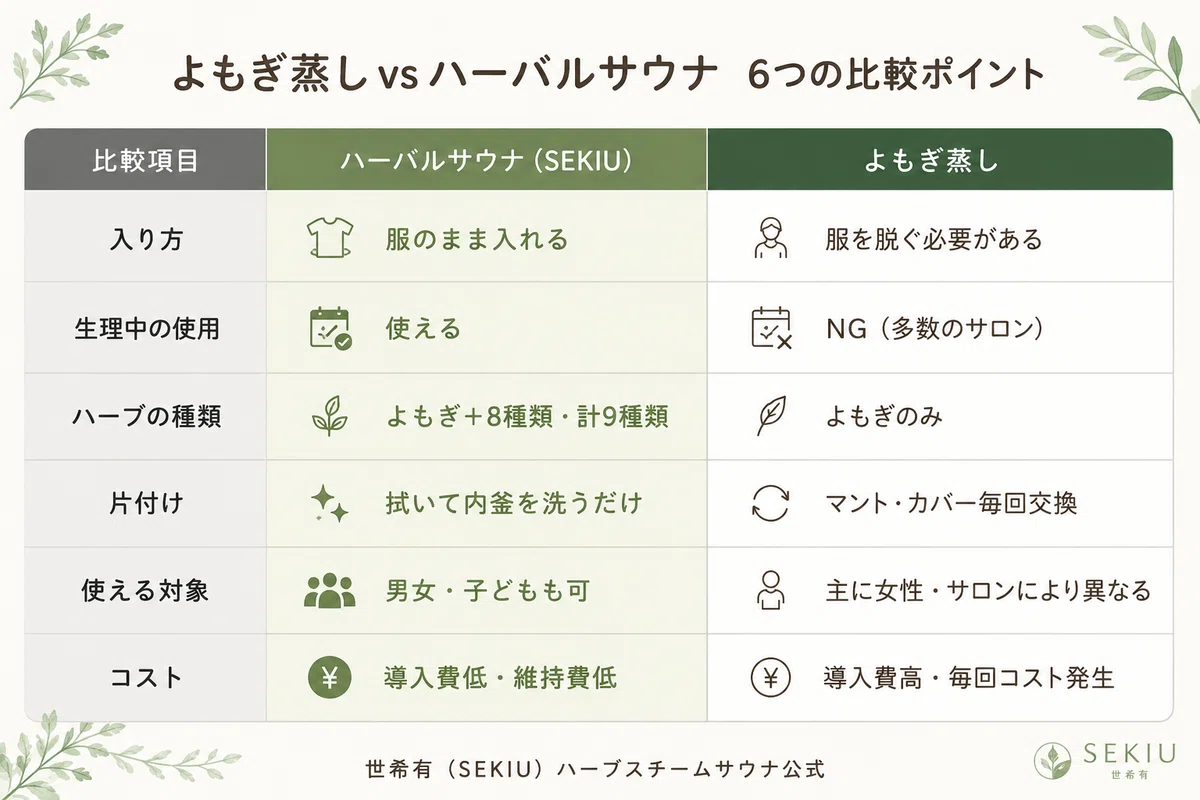This screenshot has height=800, width=1200.
Task: Select the sprout icon next to よもぎ+8種類
Action: pyautogui.click(x=329, y=416)
